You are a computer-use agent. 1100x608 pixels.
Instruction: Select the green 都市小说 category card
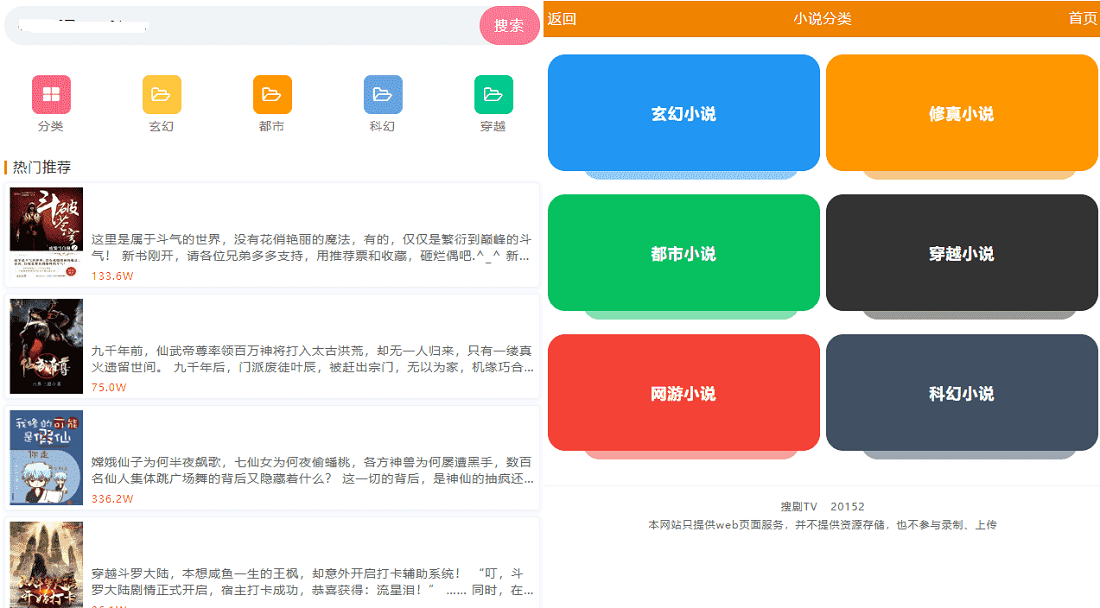tap(684, 253)
